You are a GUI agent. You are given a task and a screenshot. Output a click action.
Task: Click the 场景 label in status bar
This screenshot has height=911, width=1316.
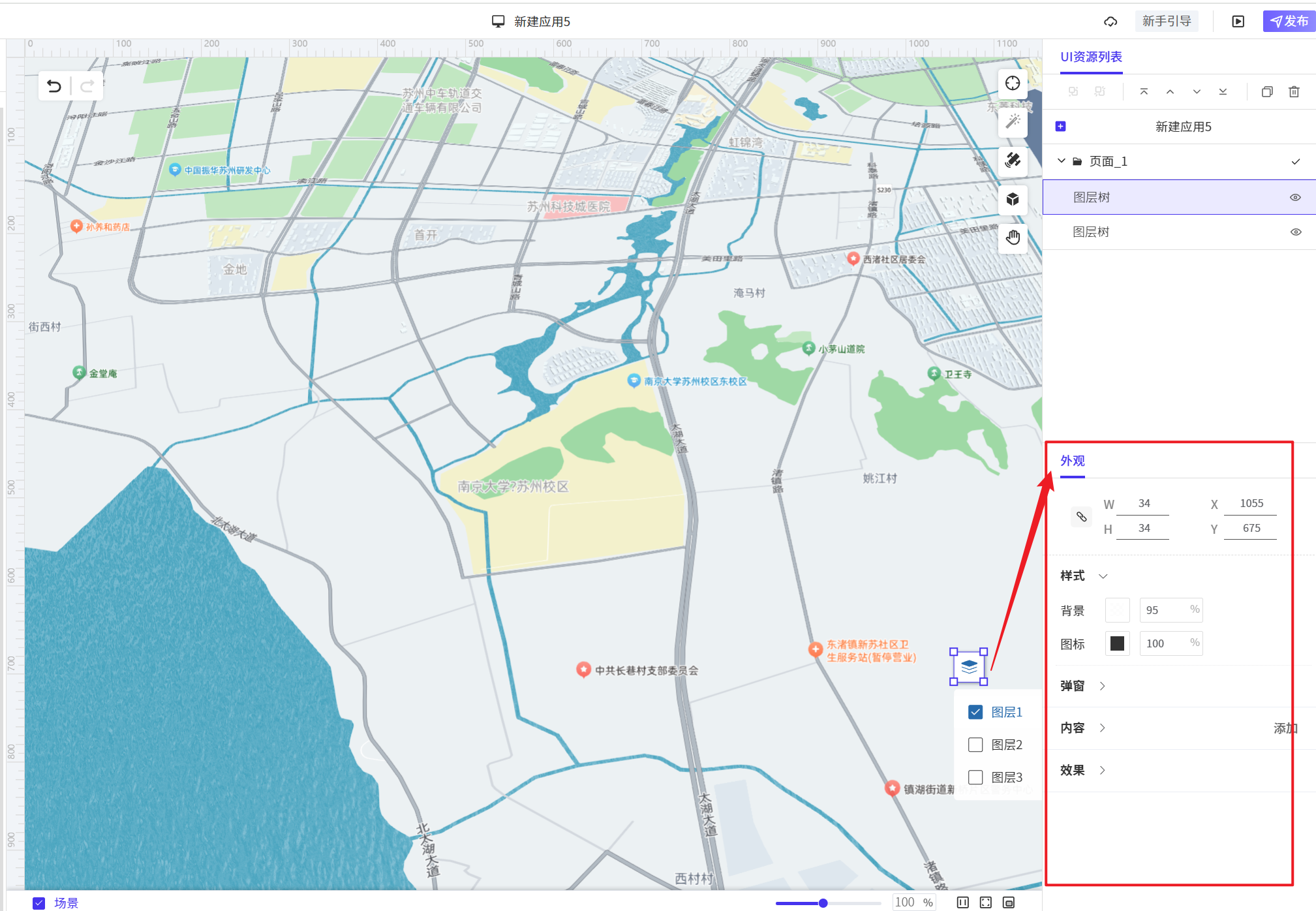pos(67,903)
